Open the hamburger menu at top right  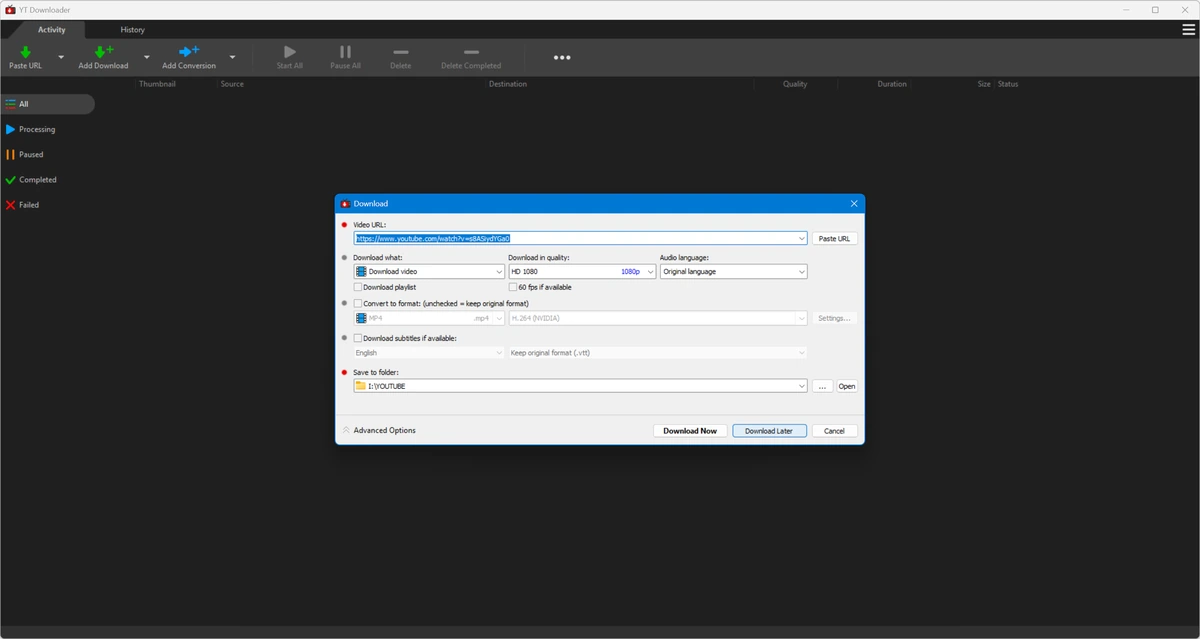1189,29
